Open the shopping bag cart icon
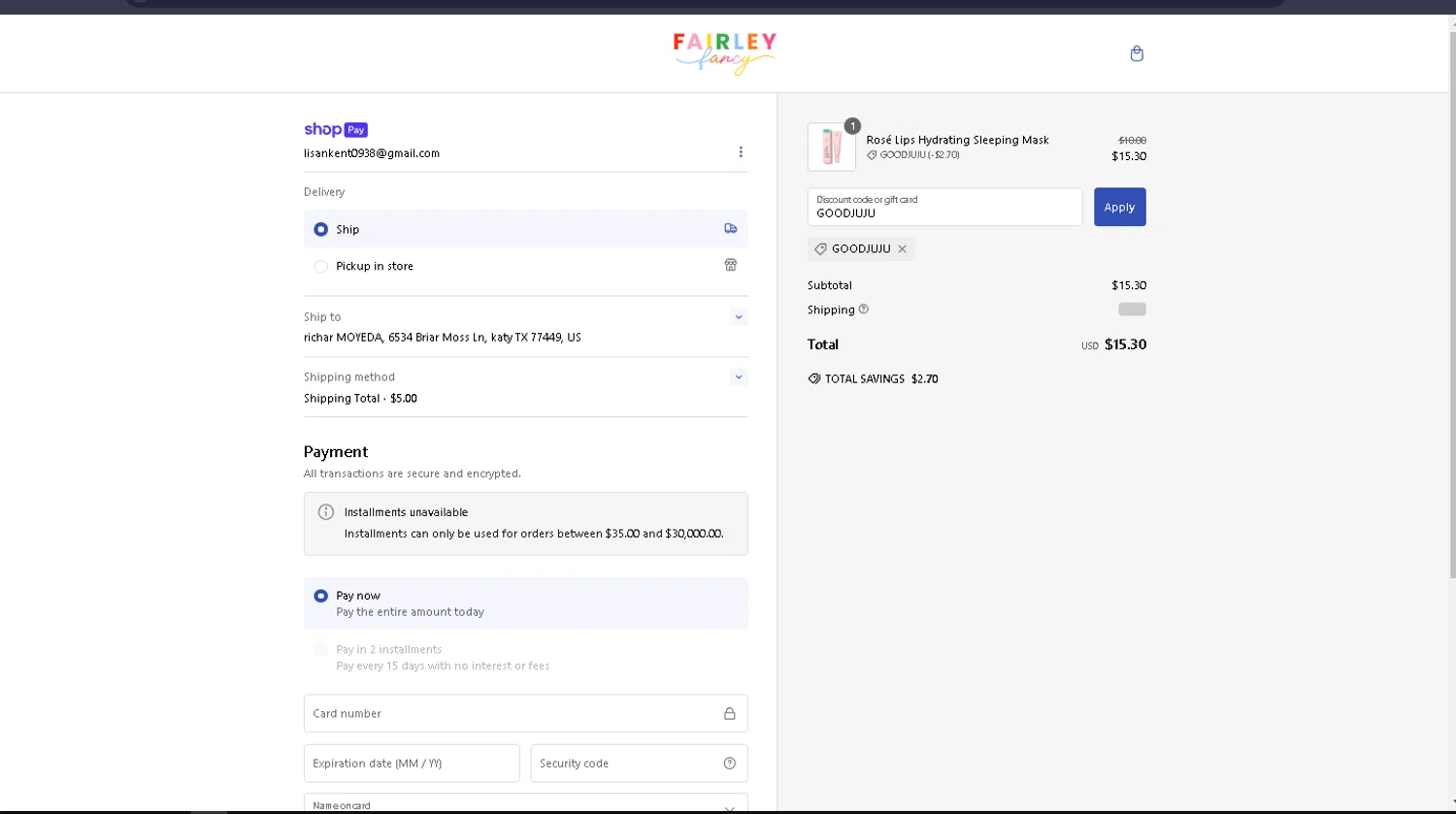 (x=1137, y=53)
